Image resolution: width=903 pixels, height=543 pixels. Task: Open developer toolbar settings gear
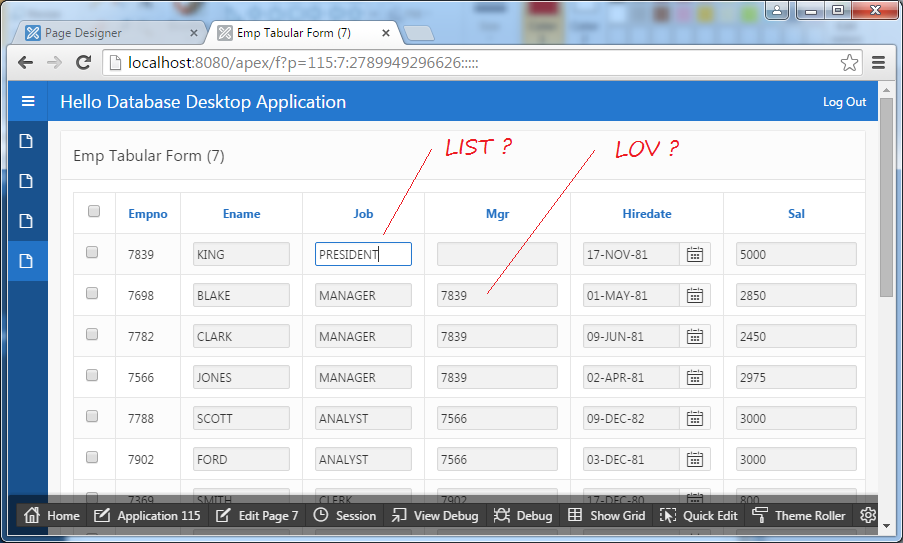click(x=868, y=515)
